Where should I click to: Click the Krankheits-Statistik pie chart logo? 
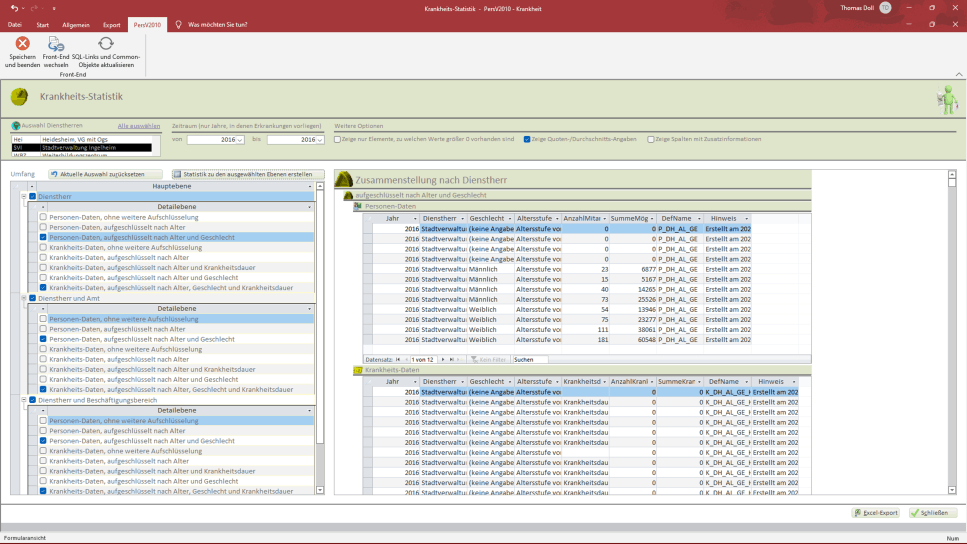point(19,97)
